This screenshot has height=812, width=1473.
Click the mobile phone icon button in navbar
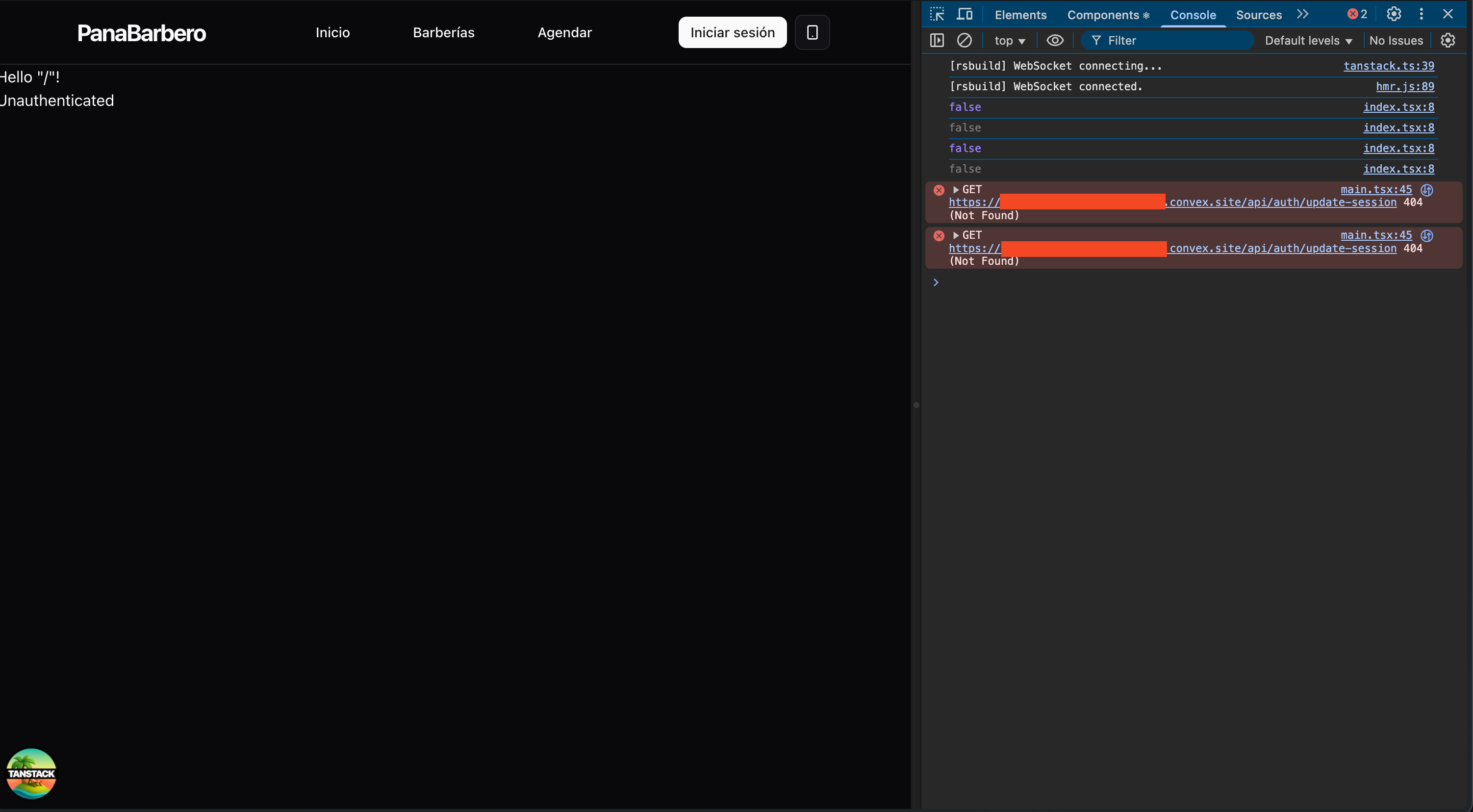(812, 32)
